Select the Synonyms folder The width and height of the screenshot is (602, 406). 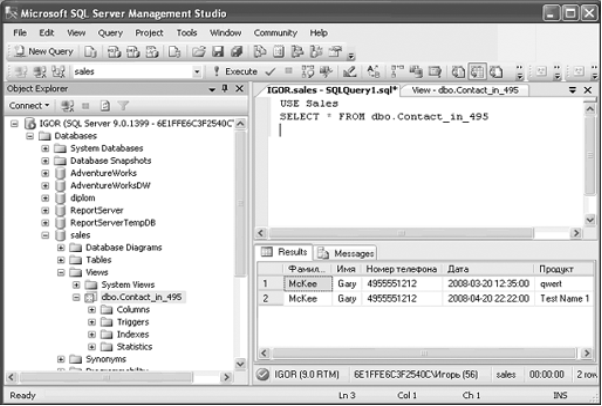(x=106, y=359)
